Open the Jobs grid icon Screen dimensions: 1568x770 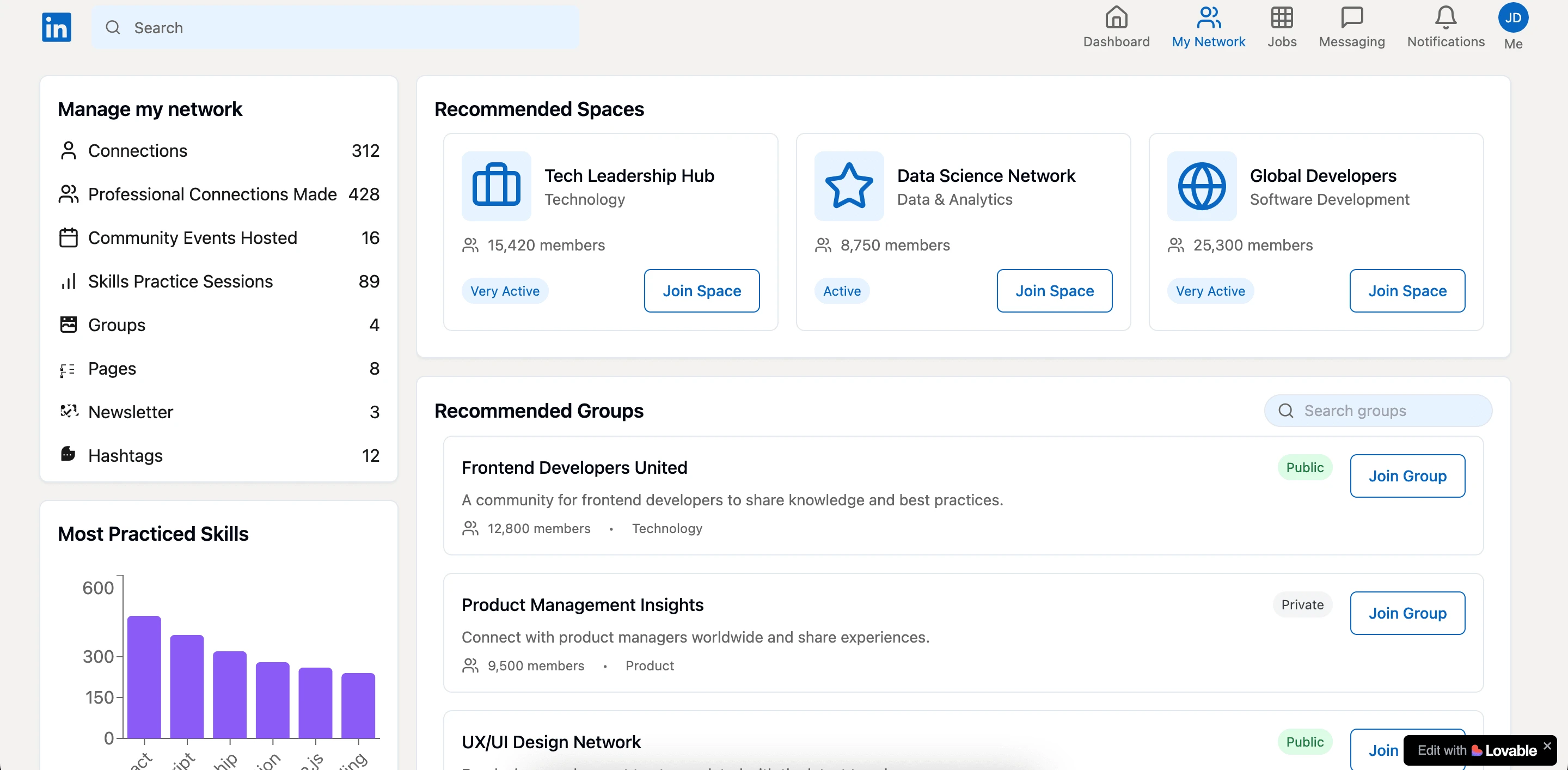click(1281, 17)
